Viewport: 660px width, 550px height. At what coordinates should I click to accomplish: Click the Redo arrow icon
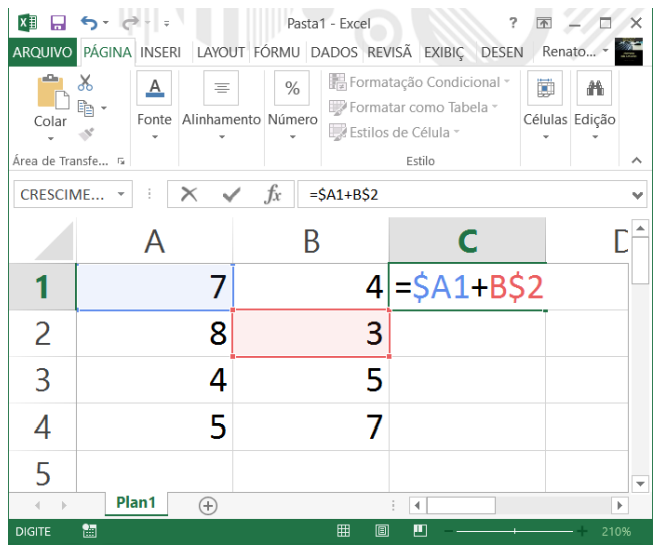point(130,23)
